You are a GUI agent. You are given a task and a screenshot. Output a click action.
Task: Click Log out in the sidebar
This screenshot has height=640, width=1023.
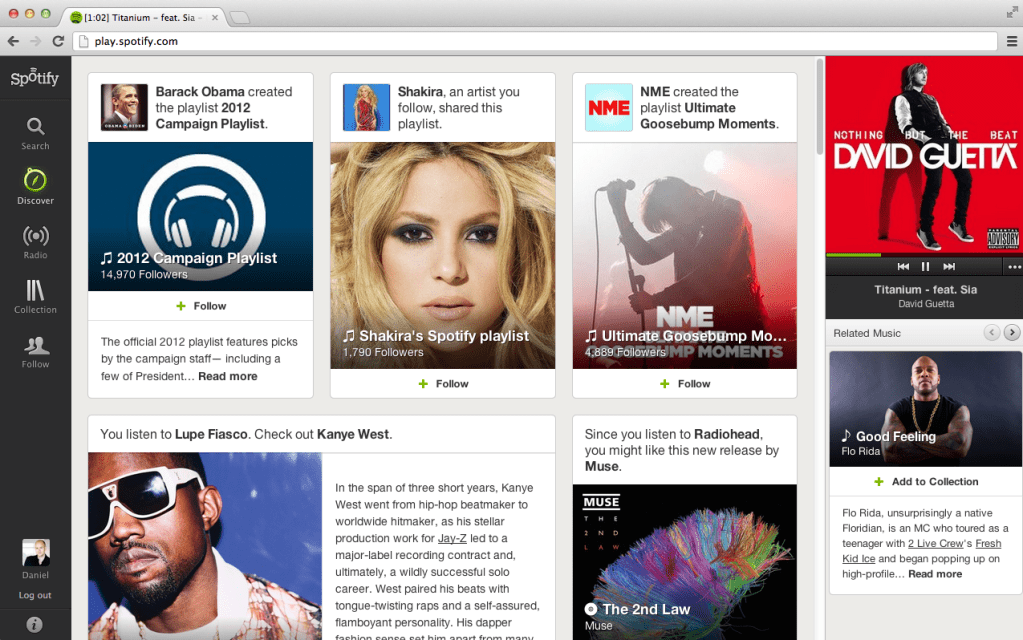(35, 595)
